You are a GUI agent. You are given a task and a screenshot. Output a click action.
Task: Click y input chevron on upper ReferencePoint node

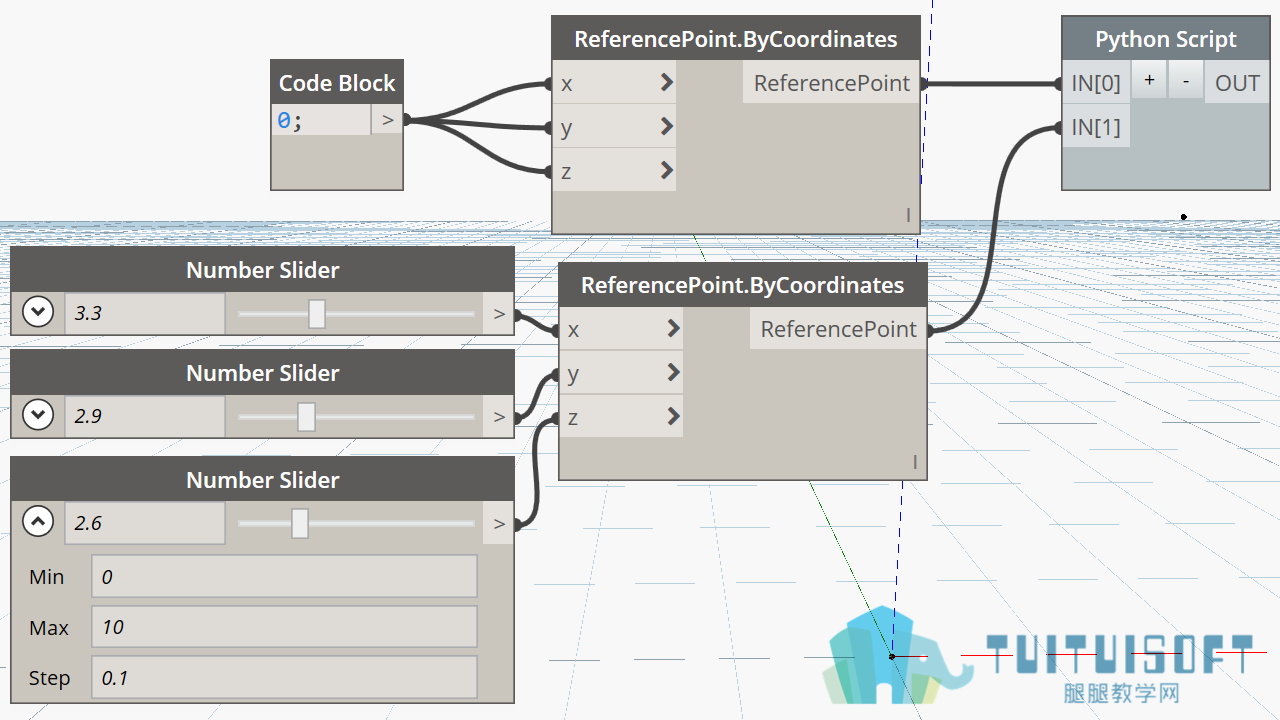click(667, 127)
